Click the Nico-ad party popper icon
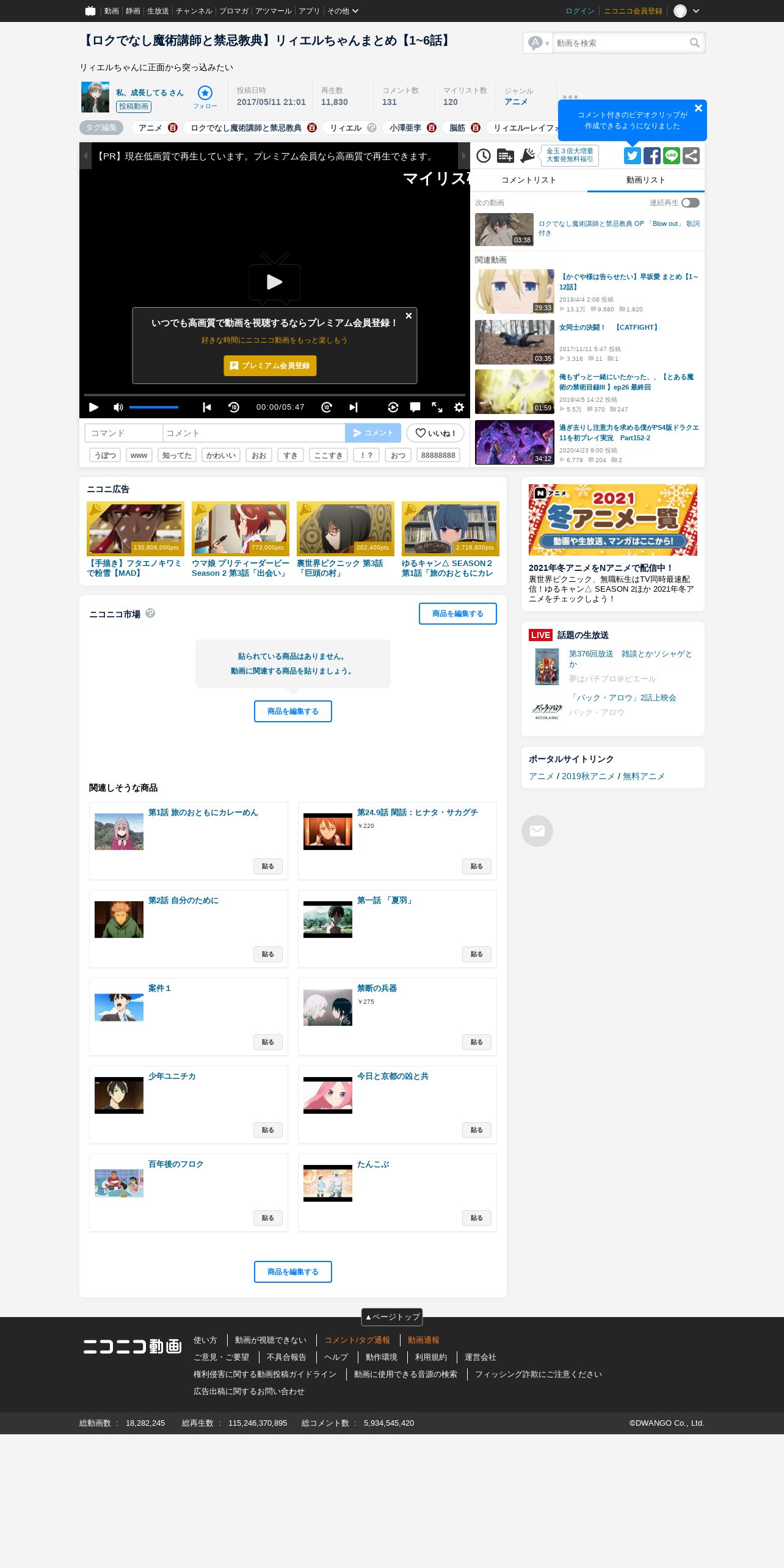This screenshot has width=784, height=1568. (528, 156)
